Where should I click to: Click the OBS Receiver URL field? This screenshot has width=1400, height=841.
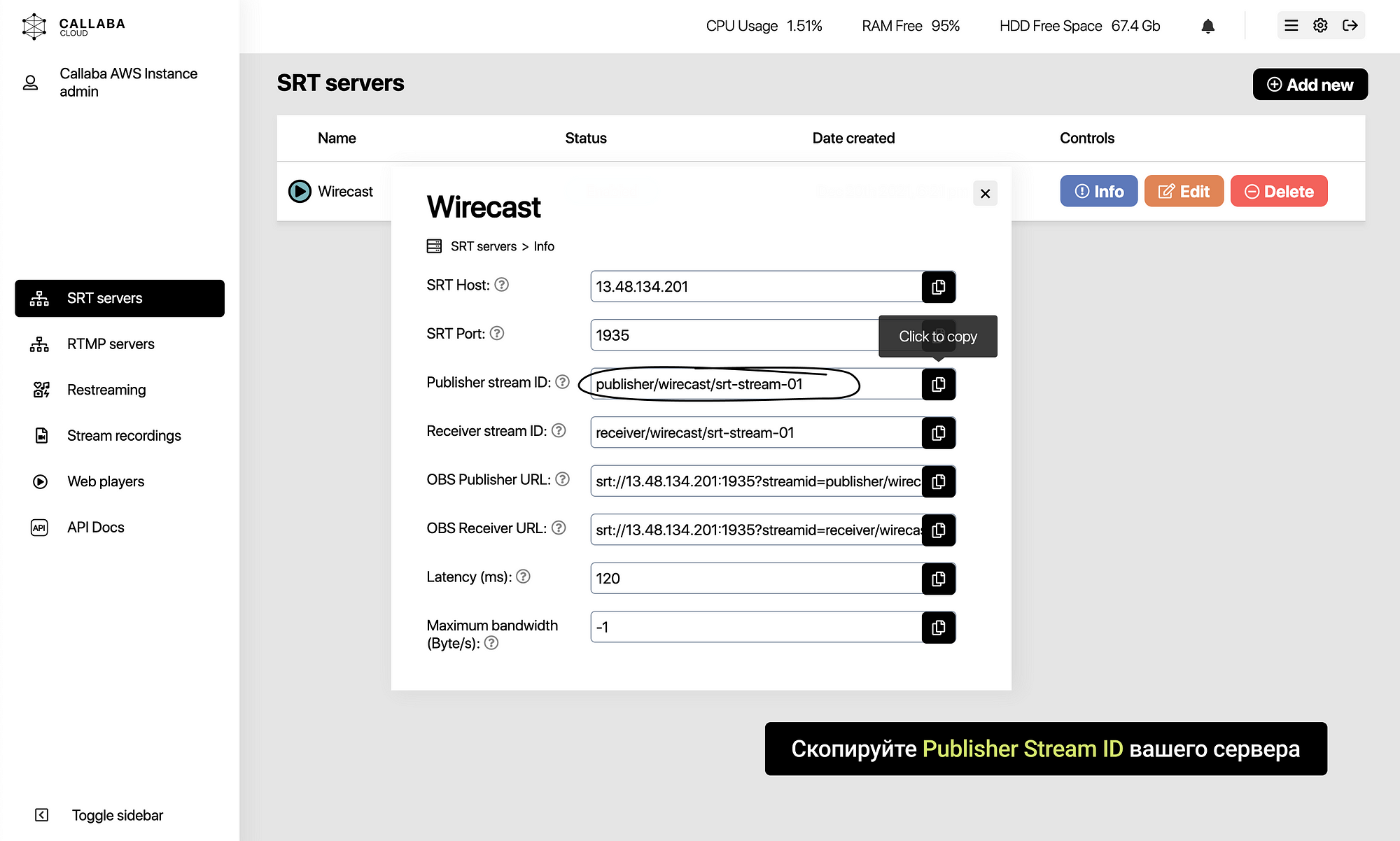(756, 530)
